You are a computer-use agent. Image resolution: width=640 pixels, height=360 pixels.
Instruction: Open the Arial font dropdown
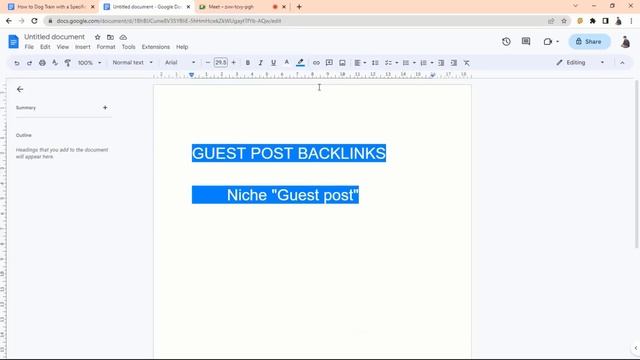(180, 63)
